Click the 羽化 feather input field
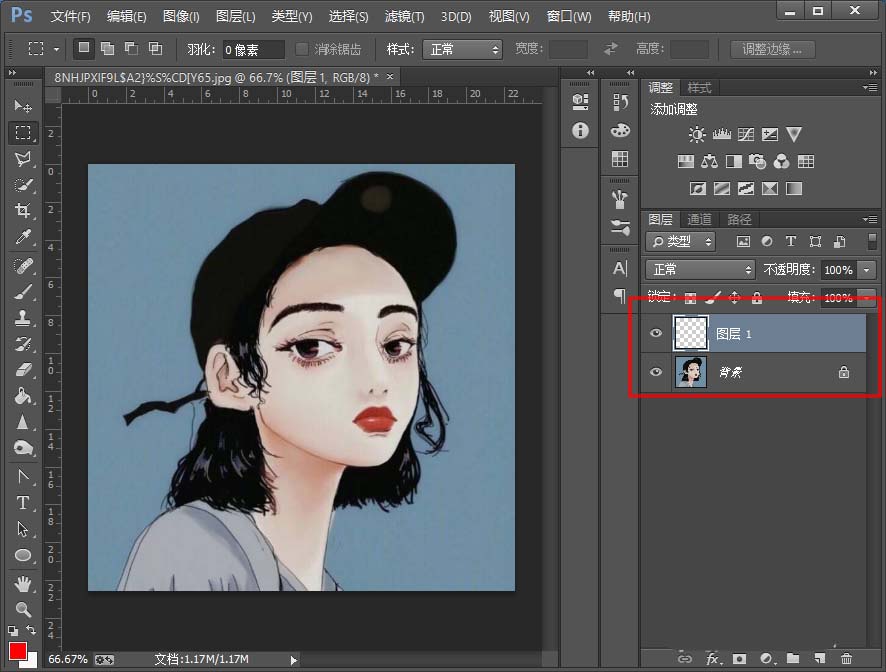886x672 pixels. tap(252, 49)
